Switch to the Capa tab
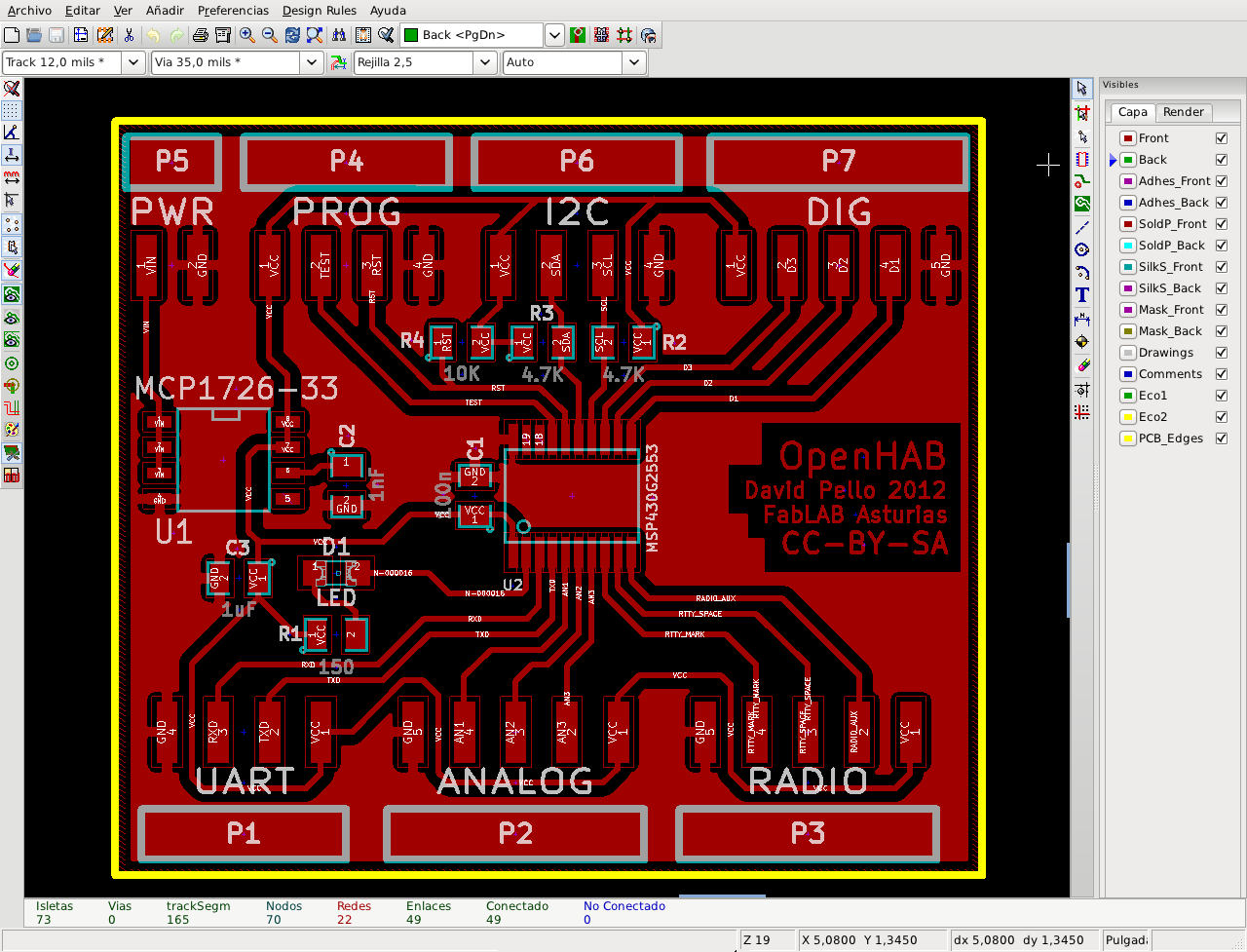Screen dimensions: 1247x952 (1132, 112)
